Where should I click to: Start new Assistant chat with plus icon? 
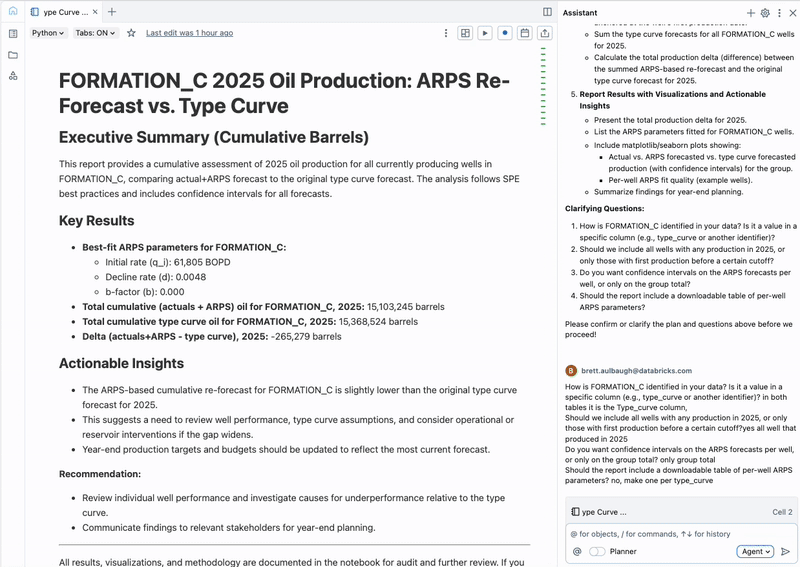click(x=751, y=13)
